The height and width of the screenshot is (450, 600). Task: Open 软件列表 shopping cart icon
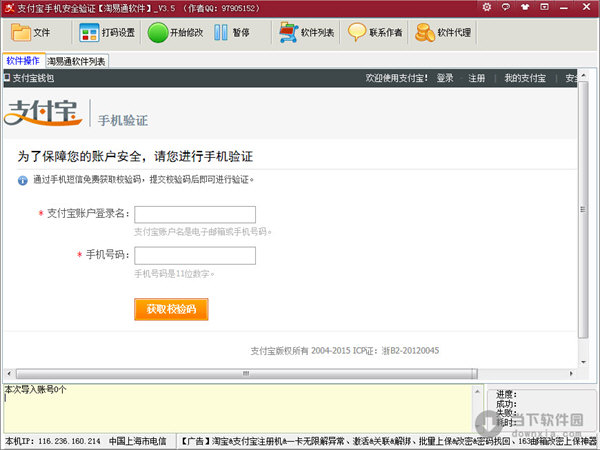tap(289, 33)
